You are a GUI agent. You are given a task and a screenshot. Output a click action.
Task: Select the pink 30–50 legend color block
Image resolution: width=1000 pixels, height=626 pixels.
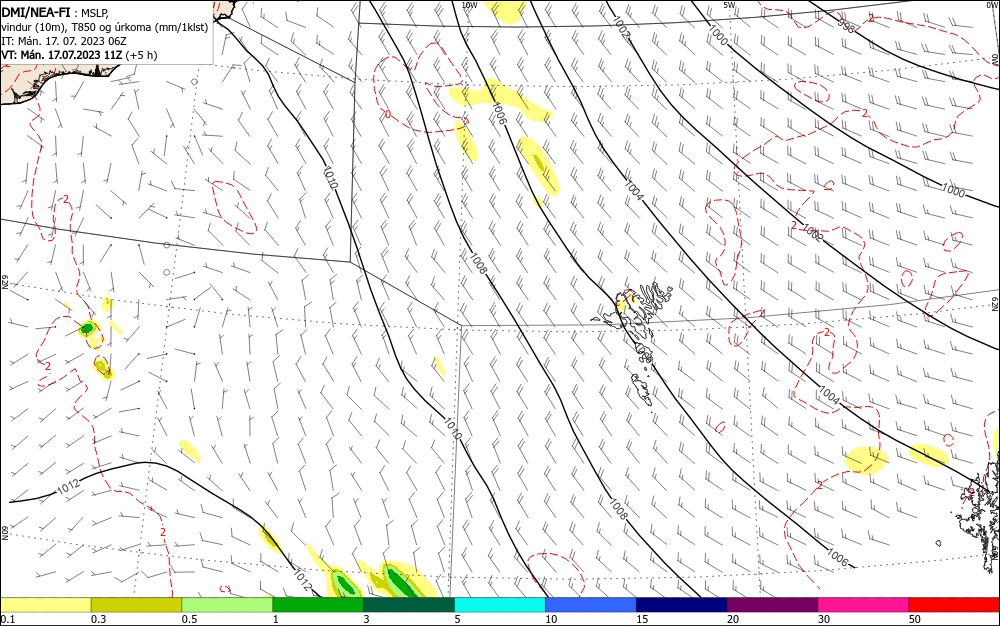(x=863, y=605)
